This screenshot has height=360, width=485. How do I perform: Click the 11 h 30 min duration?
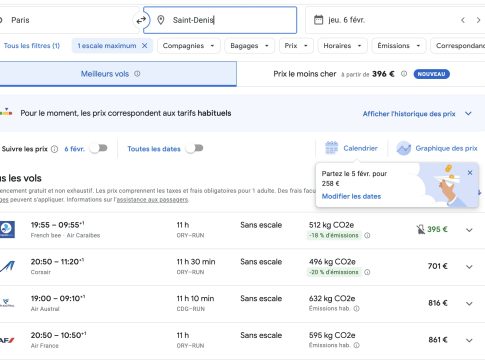(x=196, y=262)
